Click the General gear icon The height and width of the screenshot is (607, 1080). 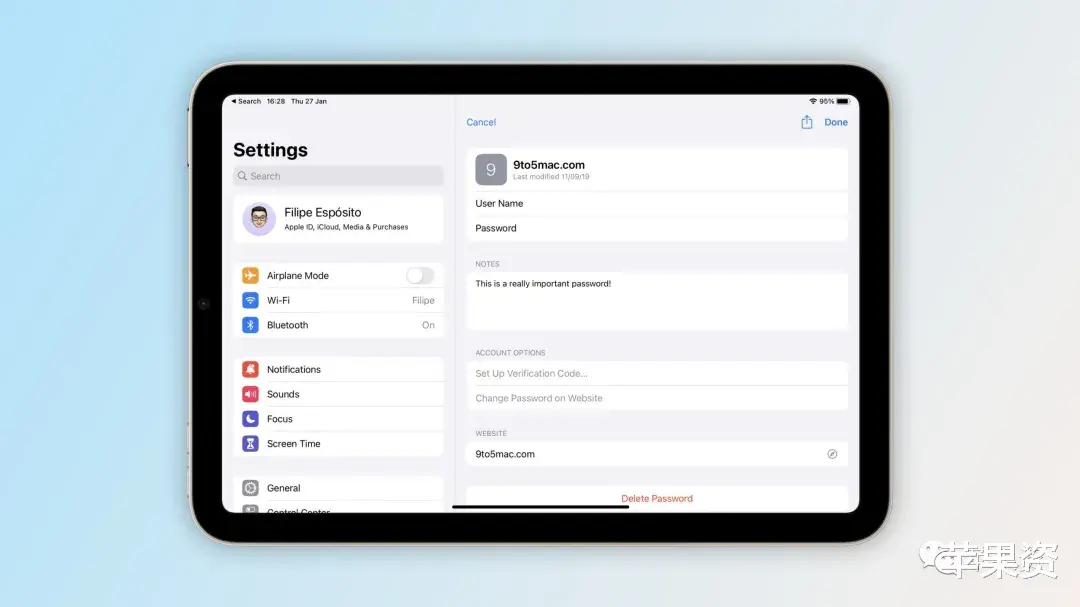tap(249, 487)
